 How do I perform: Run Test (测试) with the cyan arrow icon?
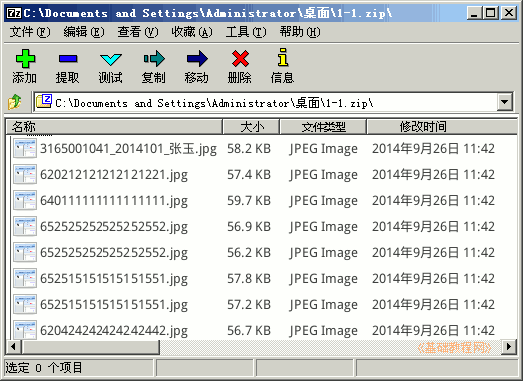(x=110, y=59)
